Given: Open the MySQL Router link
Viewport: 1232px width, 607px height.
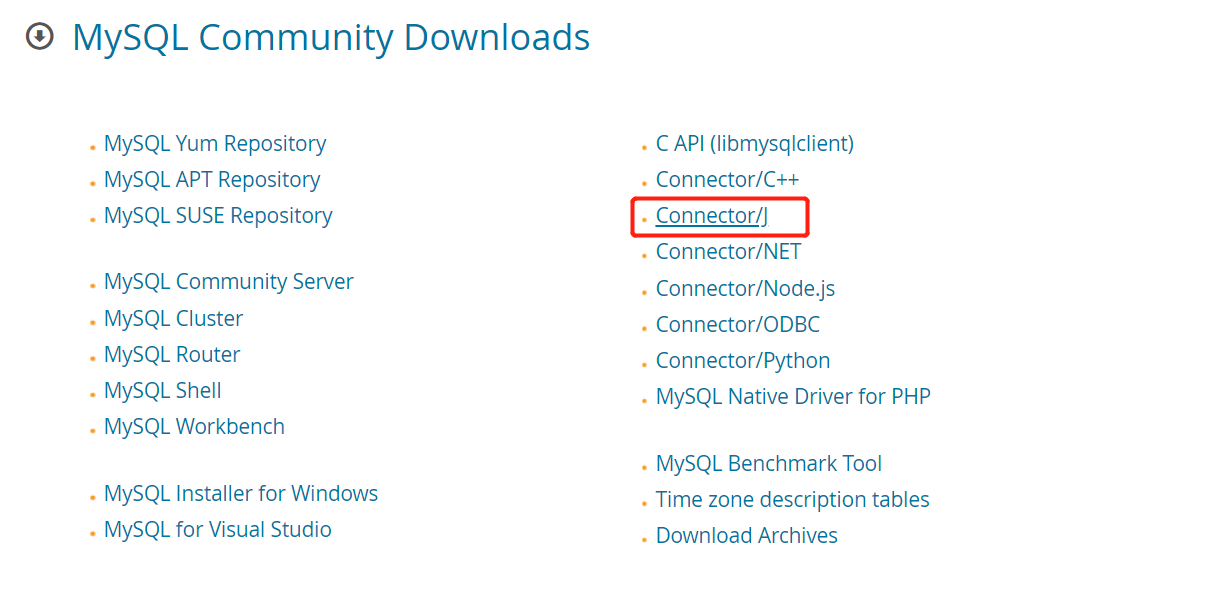Looking at the screenshot, I should (172, 355).
